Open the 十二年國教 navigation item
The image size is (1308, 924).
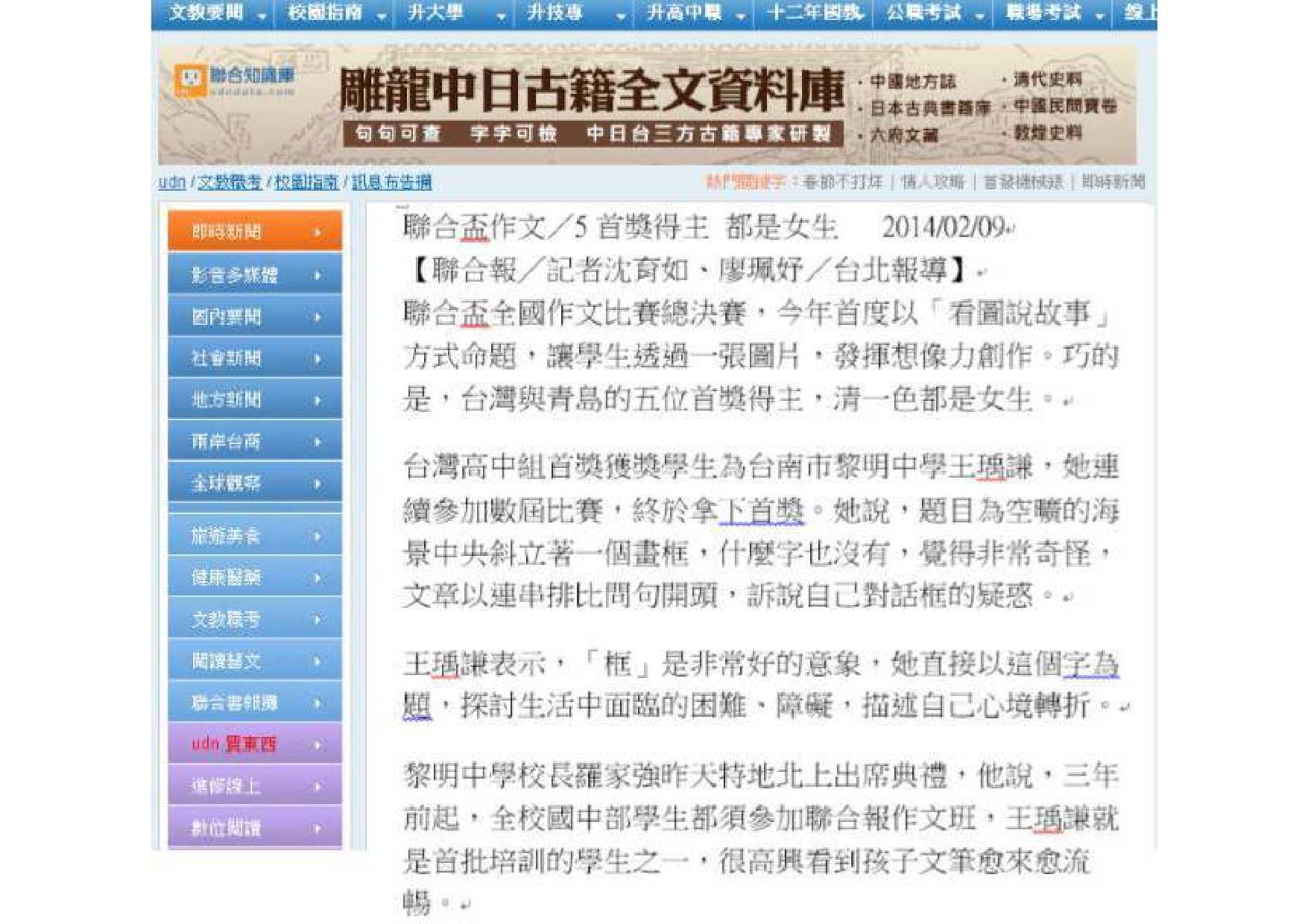tap(814, 13)
